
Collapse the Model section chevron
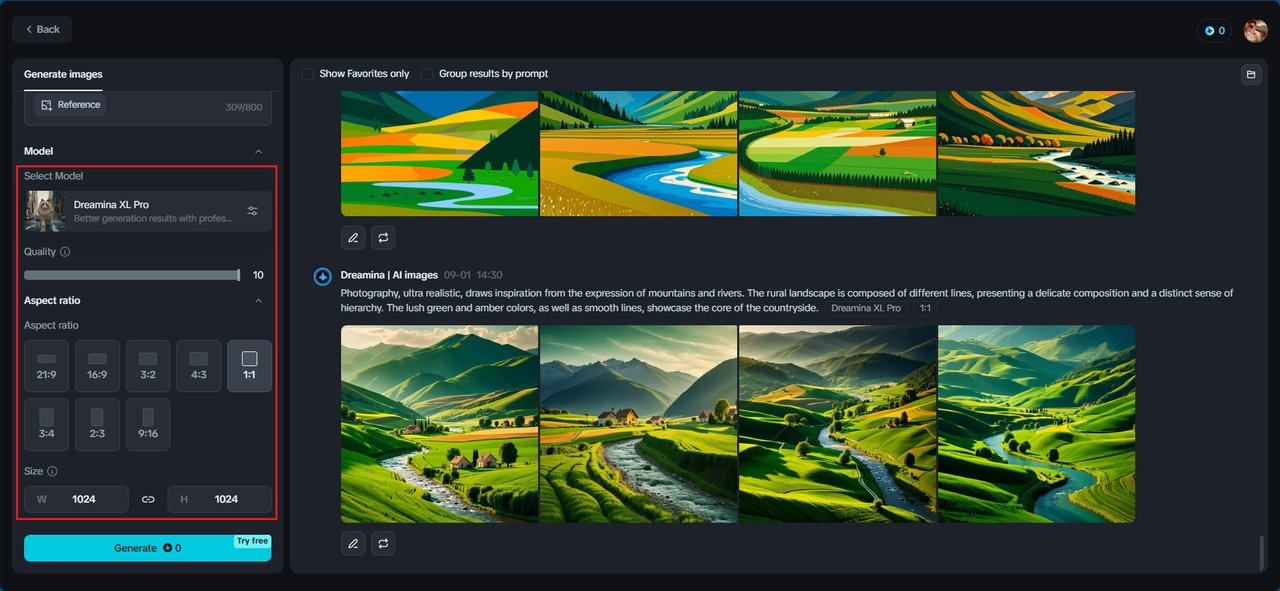click(258, 151)
